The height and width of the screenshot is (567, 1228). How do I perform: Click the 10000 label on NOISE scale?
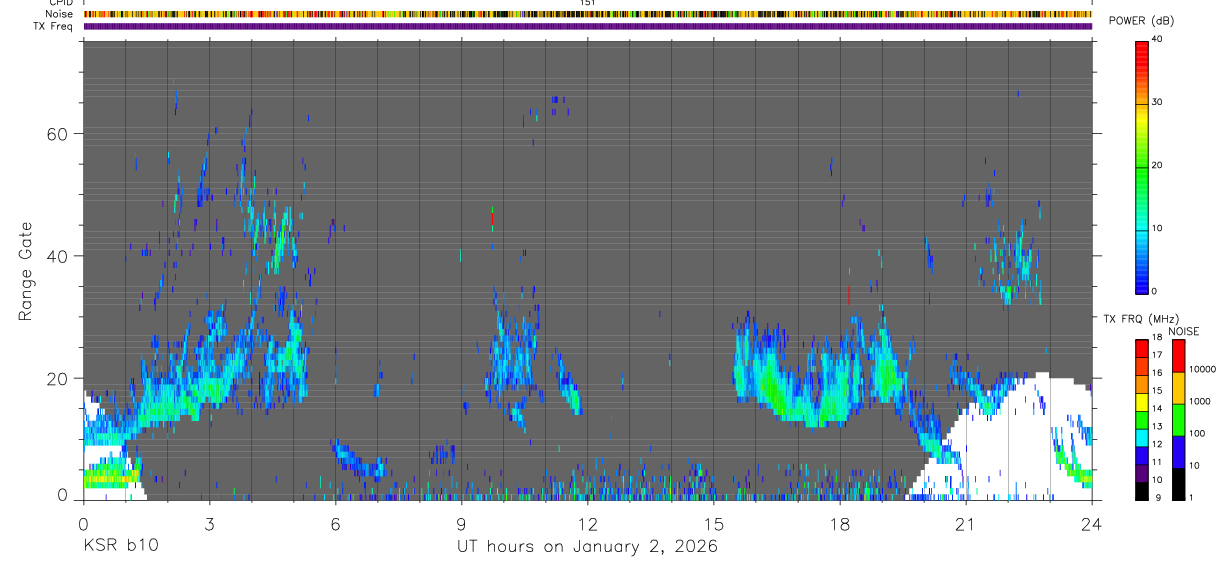[x=1203, y=369]
